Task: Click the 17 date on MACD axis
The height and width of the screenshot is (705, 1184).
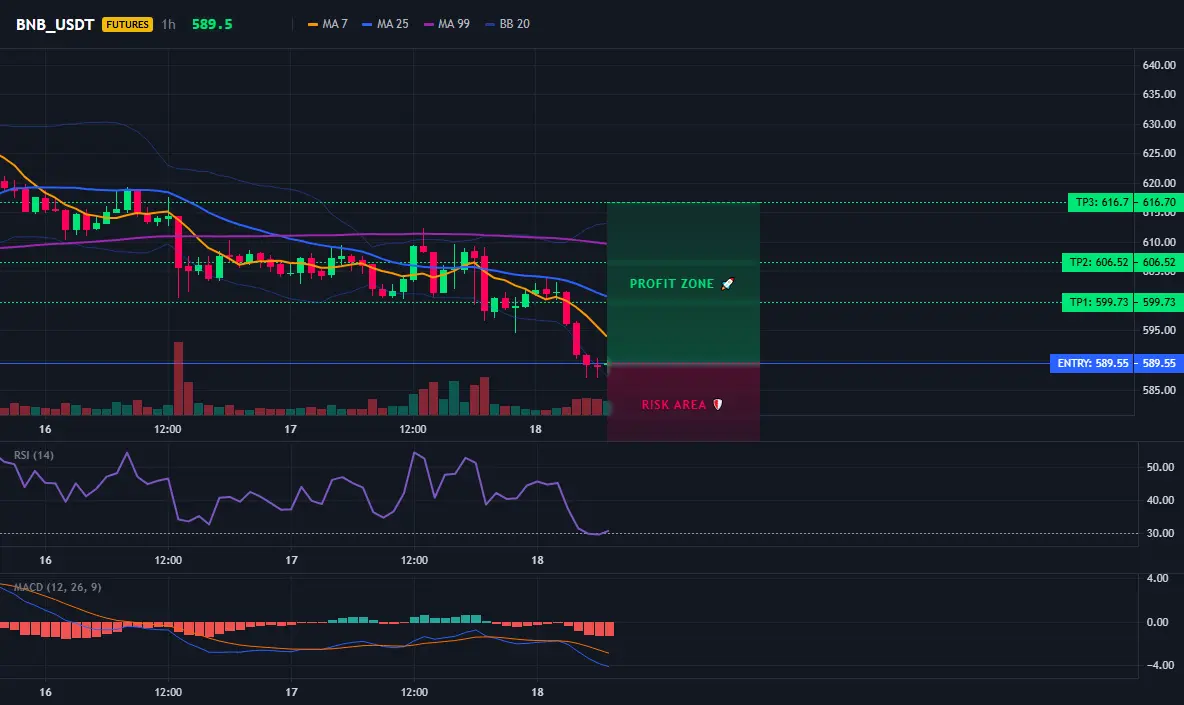Action: pos(291,693)
